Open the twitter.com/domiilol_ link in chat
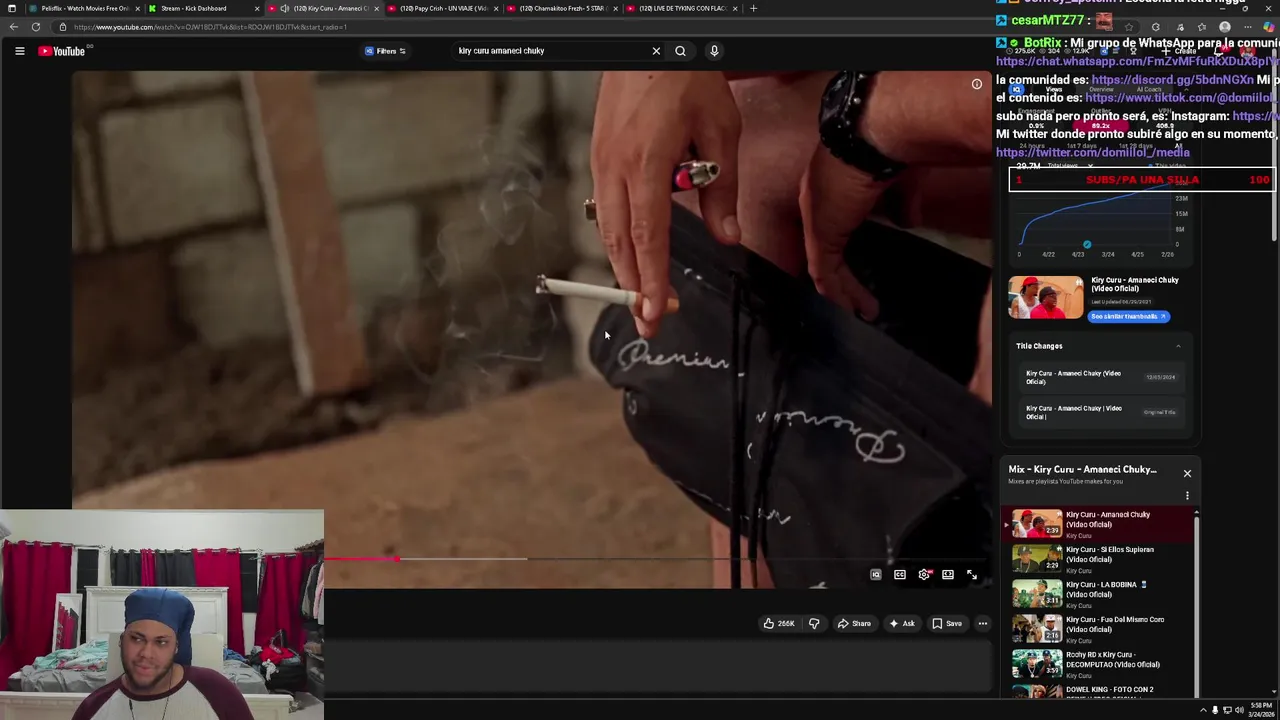This screenshot has height=720, width=1280. (1093, 153)
